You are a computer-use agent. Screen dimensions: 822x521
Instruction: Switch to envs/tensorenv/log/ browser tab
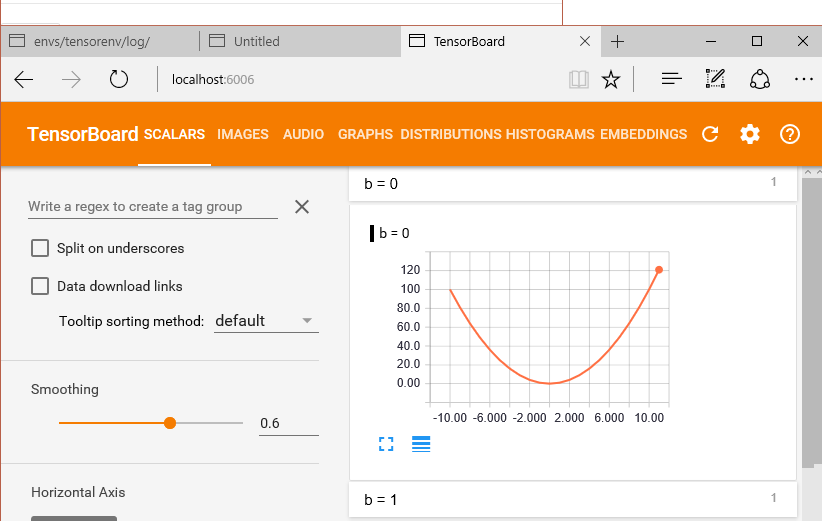pyautogui.click(x=100, y=41)
